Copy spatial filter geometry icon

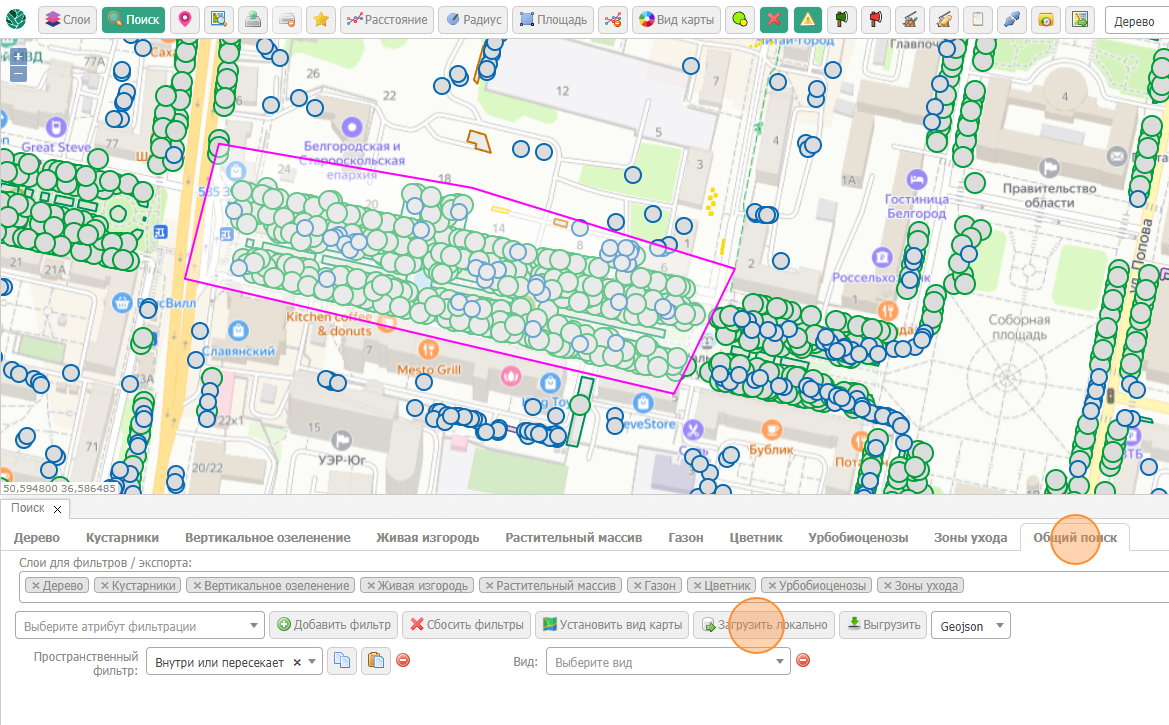(x=341, y=661)
